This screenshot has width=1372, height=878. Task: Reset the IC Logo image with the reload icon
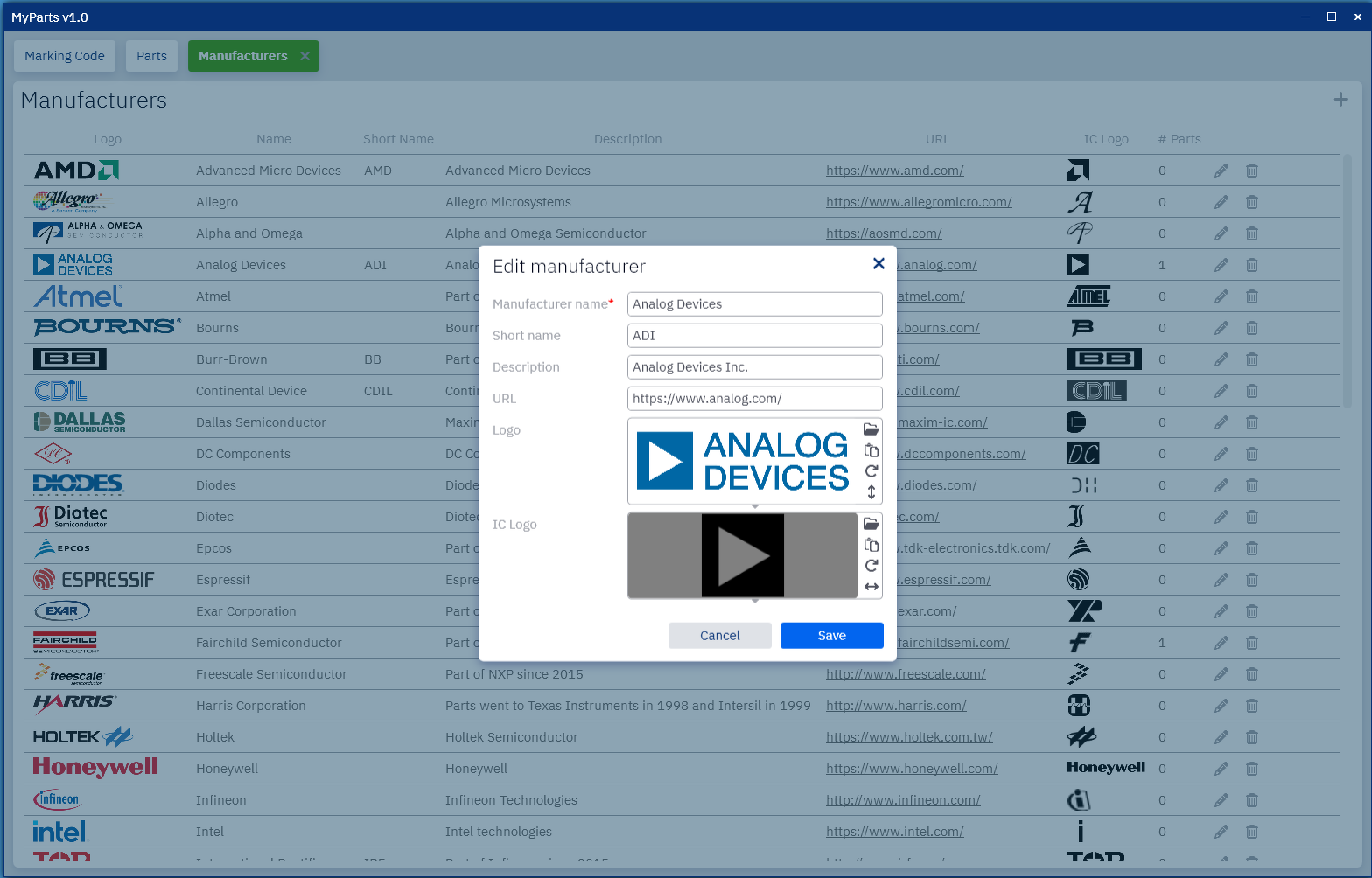pyautogui.click(x=871, y=566)
